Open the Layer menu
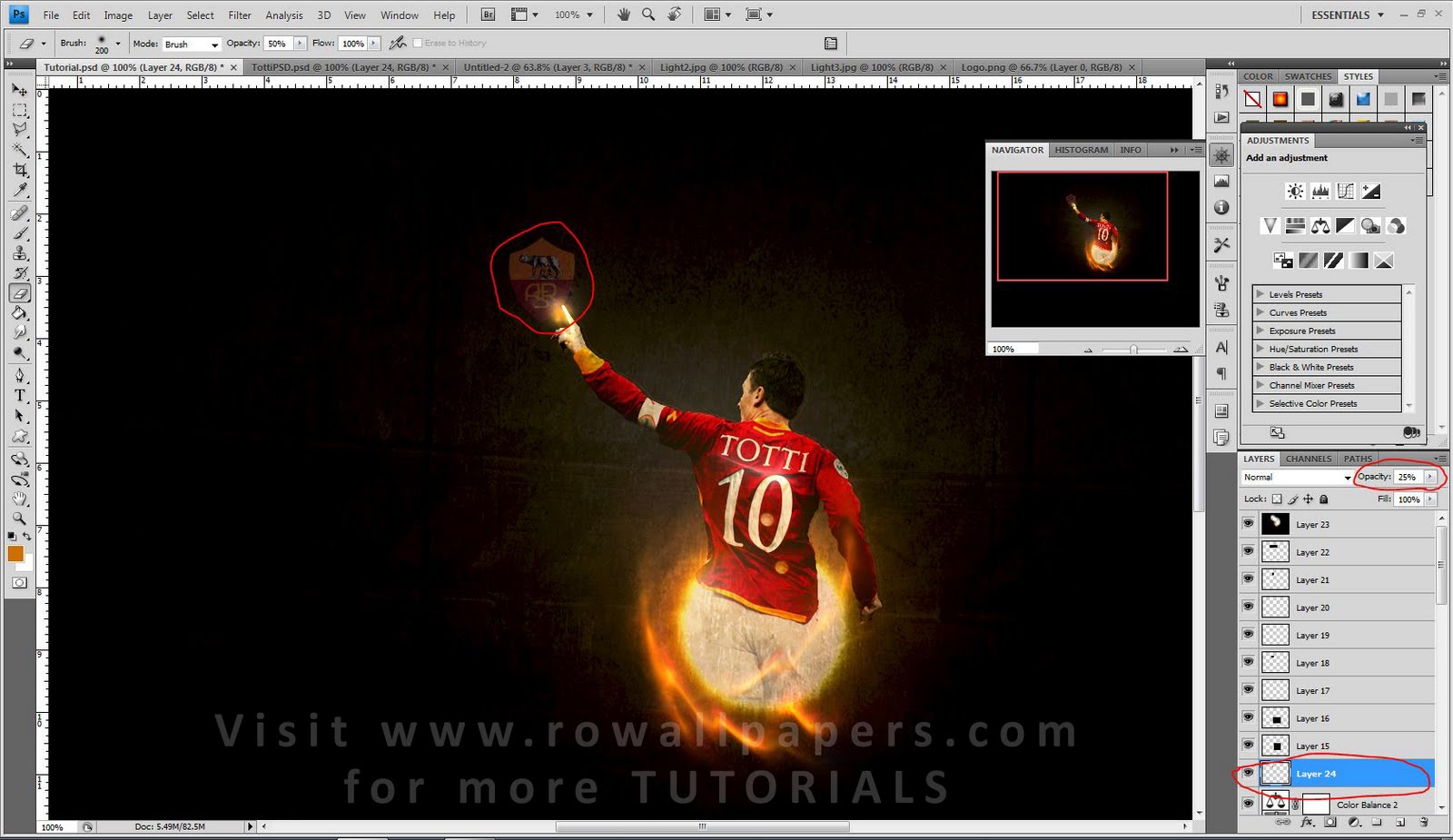The height and width of the screenshot is (840, 1453). coord(160,15)
